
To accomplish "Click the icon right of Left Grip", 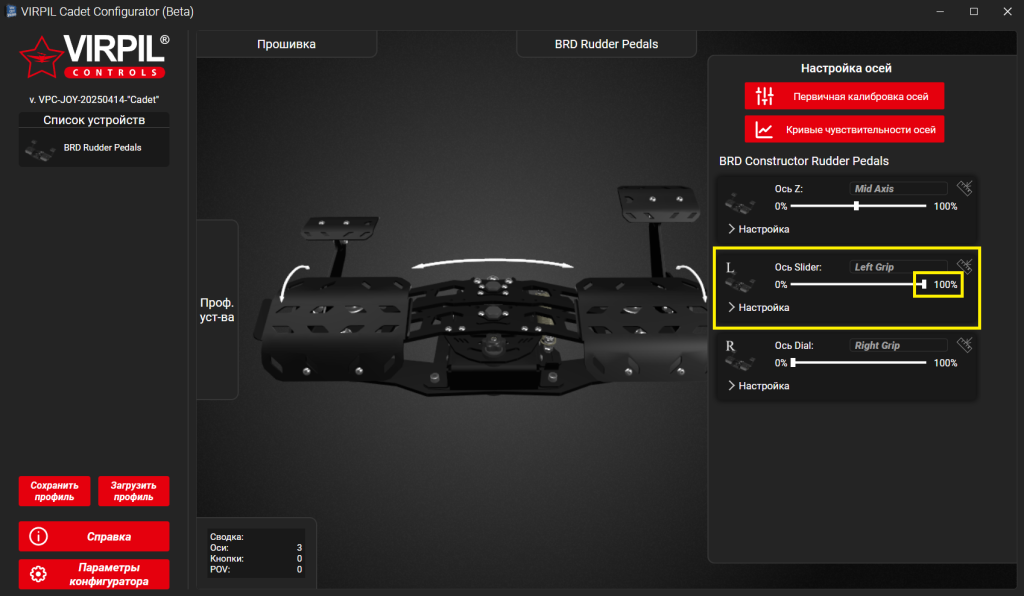I will click(x=965, y=266).
